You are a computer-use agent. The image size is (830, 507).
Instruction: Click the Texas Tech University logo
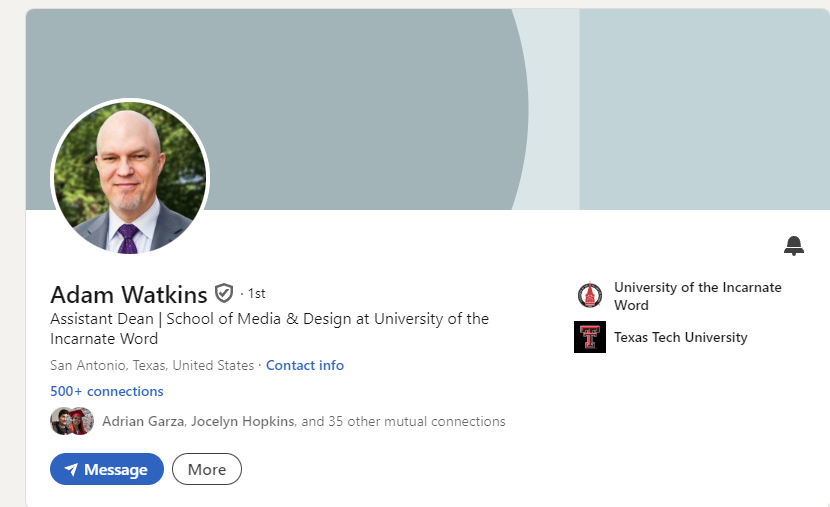click(x=590, y=337)
